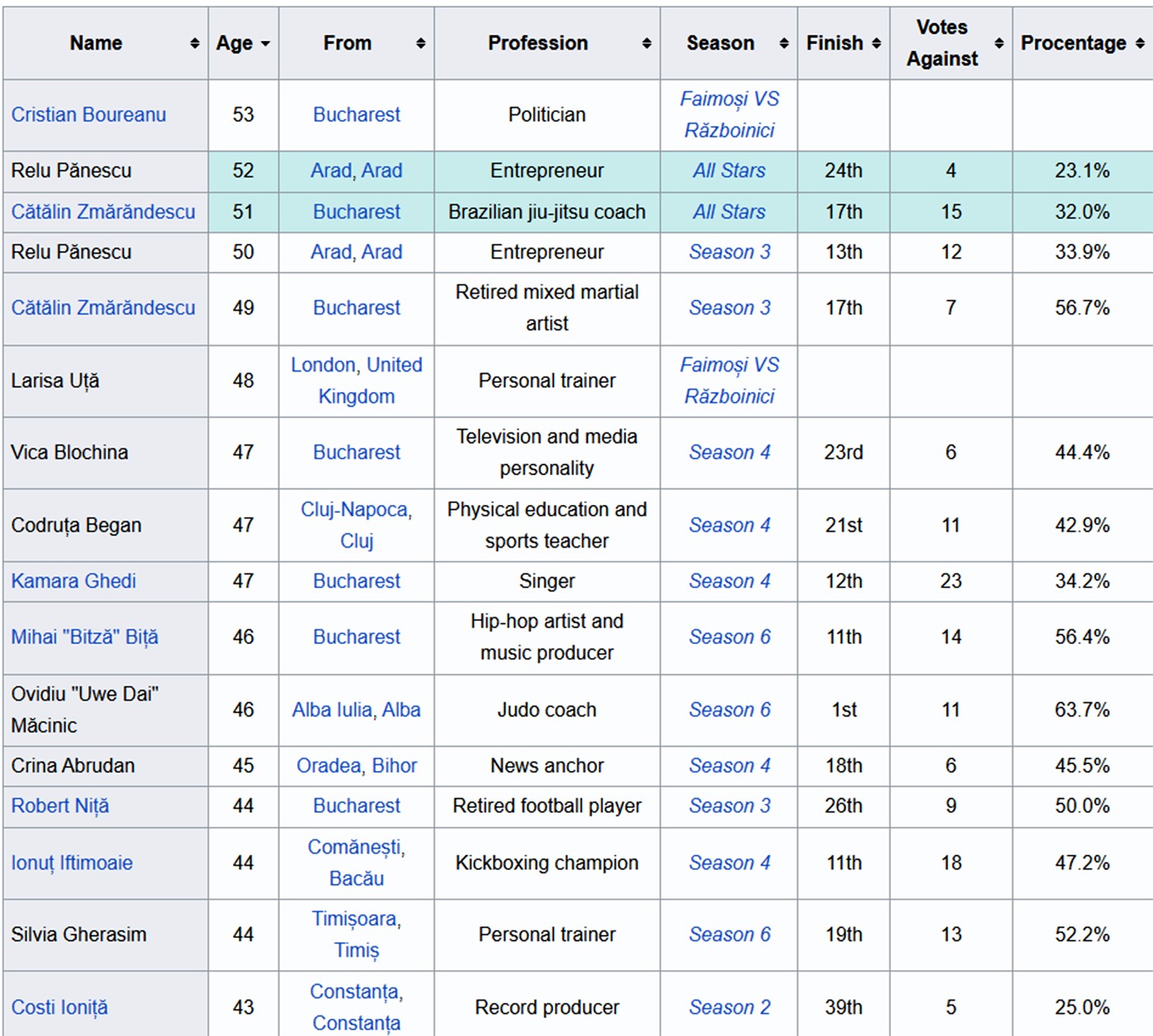
Task: Open the Kamara Ghedi article link
Action: [x=73, y=581]
